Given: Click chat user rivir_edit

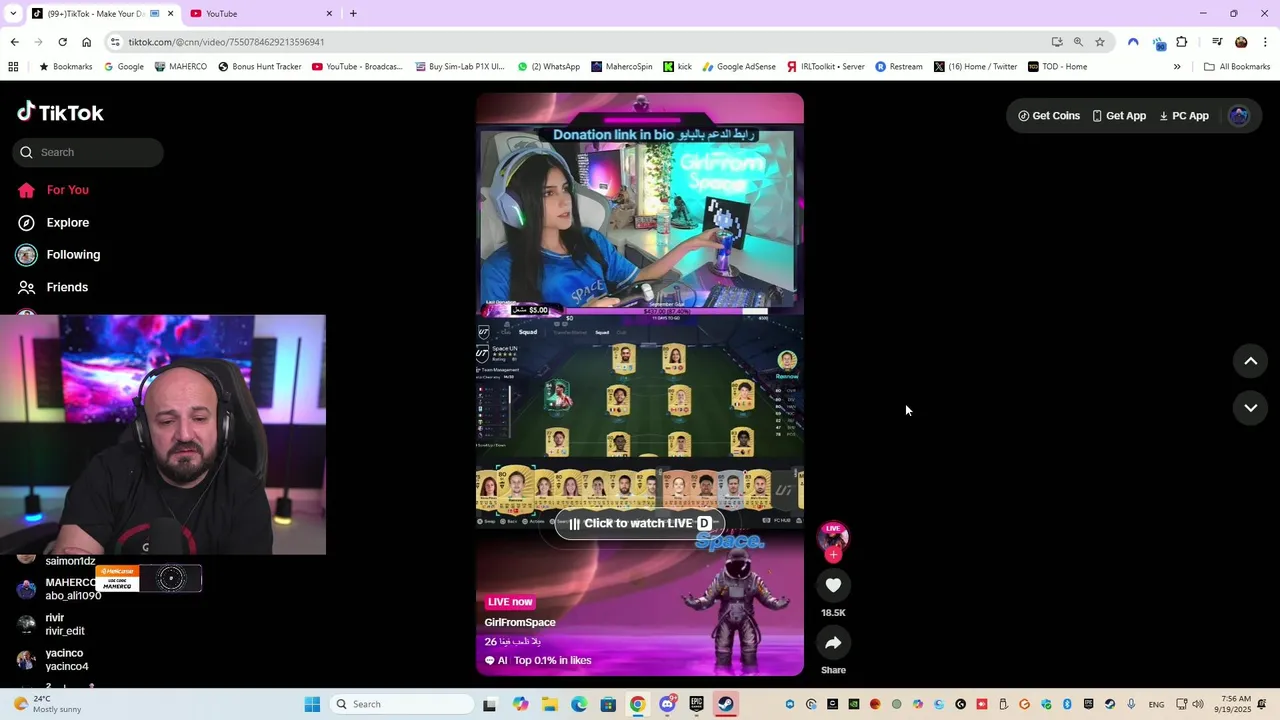Looking at the screenshot, I should (x=65, y=631).
